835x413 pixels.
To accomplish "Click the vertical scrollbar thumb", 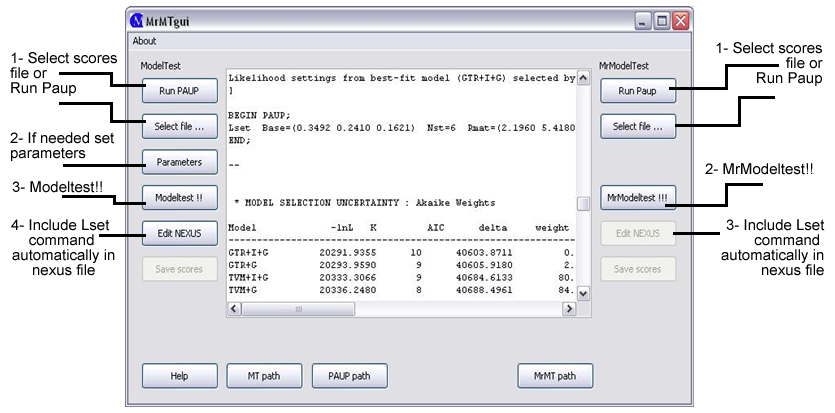I will (x=584, y=204).
